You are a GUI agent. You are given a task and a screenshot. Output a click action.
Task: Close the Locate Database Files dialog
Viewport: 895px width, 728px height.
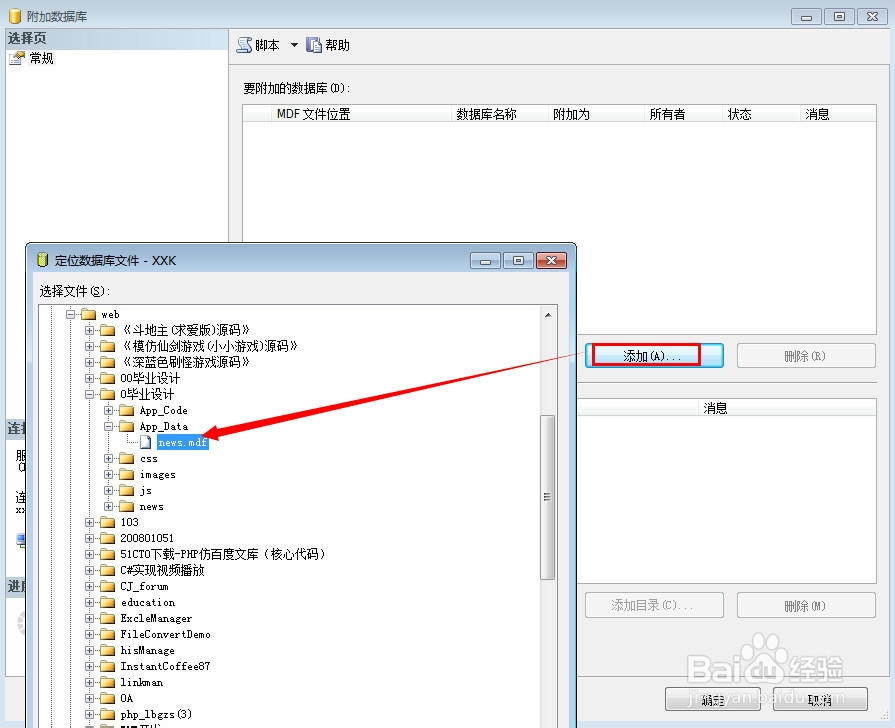(551, 260)
